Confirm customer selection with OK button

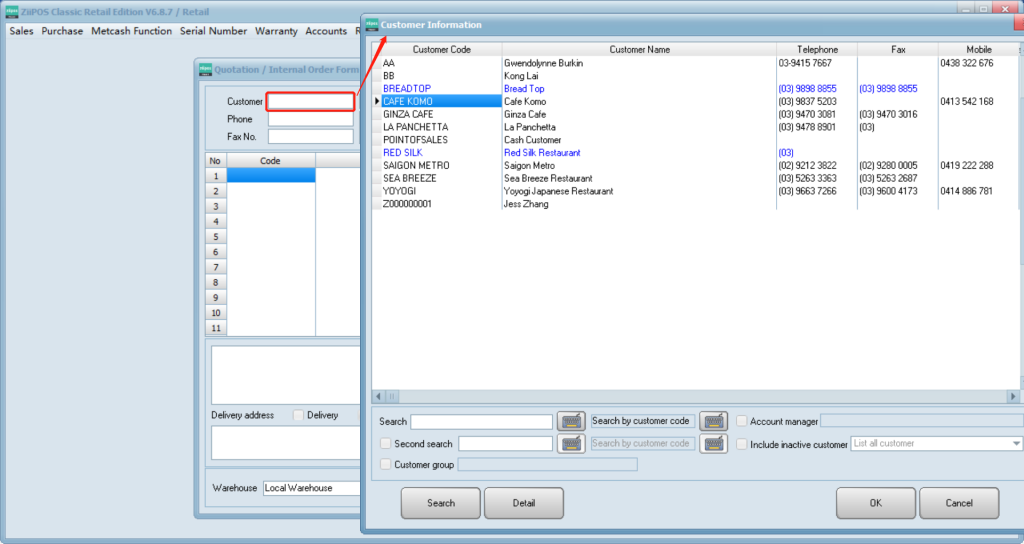tap(875, 503)
